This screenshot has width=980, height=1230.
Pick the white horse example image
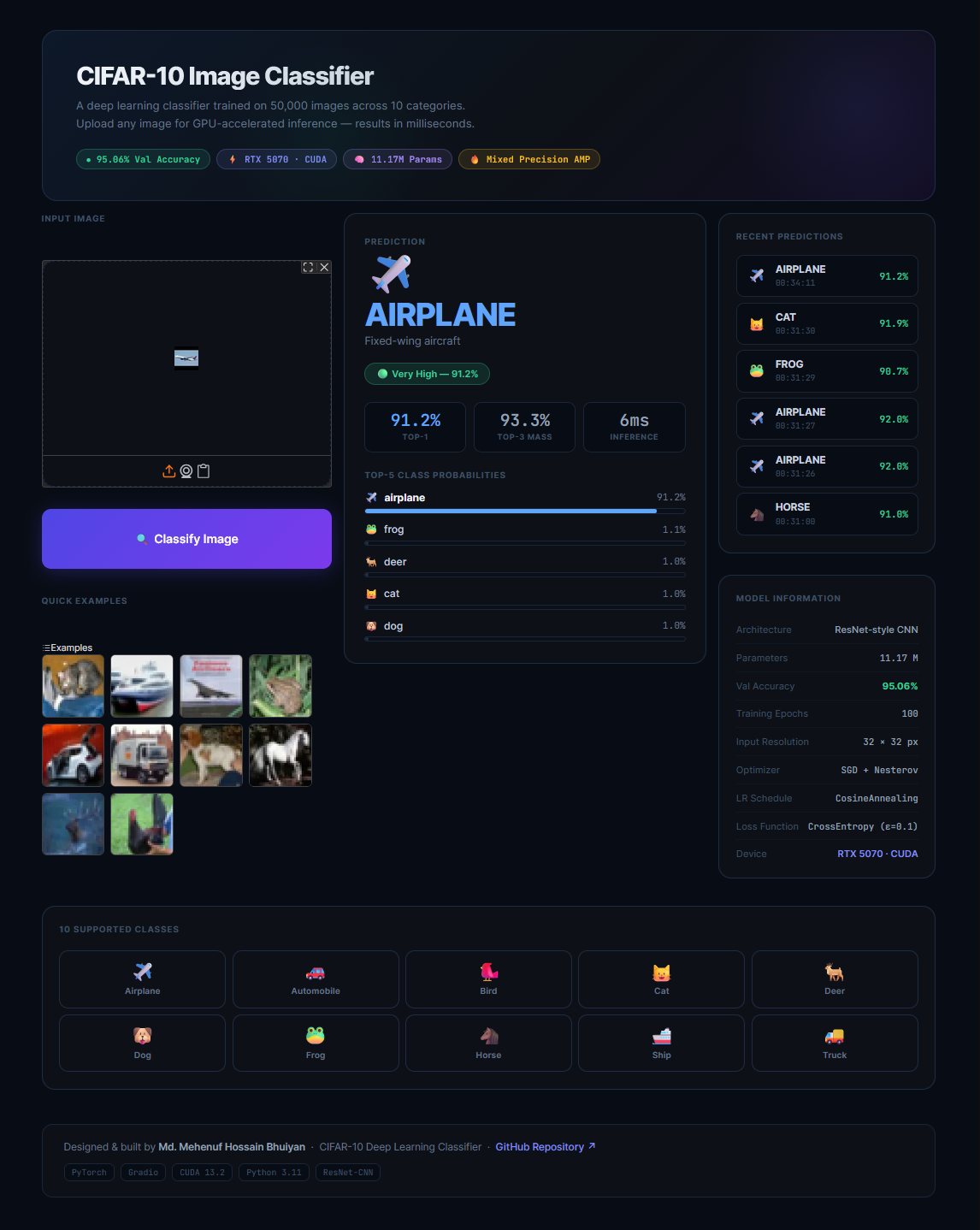pos(280,755)
